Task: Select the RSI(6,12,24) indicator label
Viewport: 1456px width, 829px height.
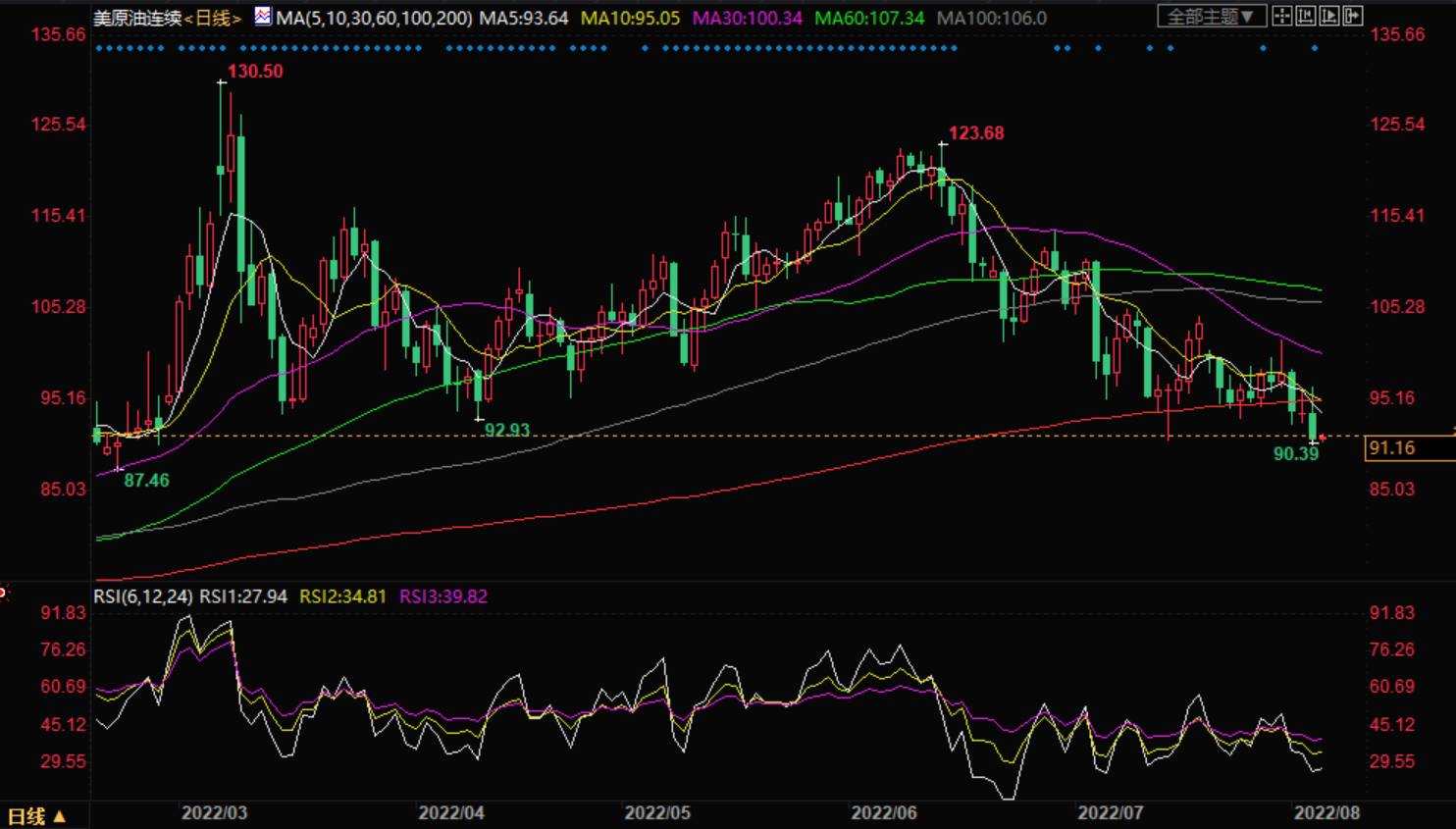Action: 143,596
